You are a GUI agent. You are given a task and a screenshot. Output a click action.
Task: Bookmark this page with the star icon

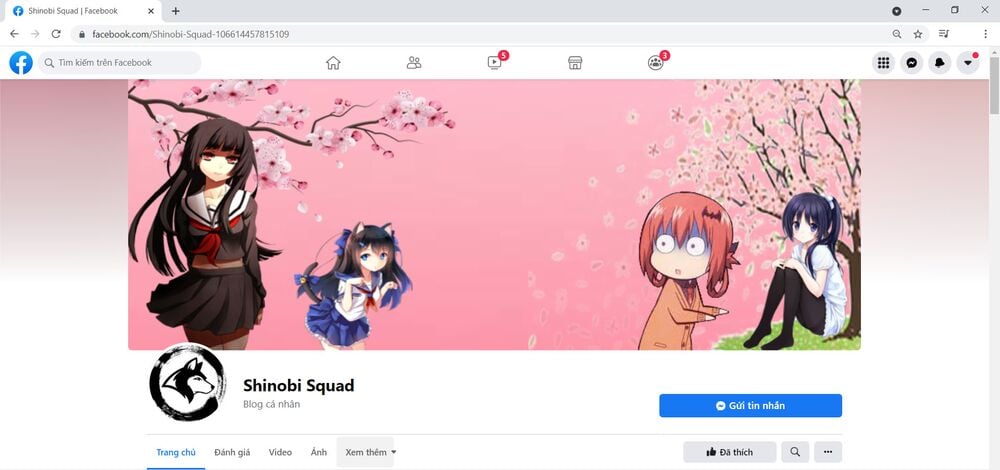tap(918, 34)
